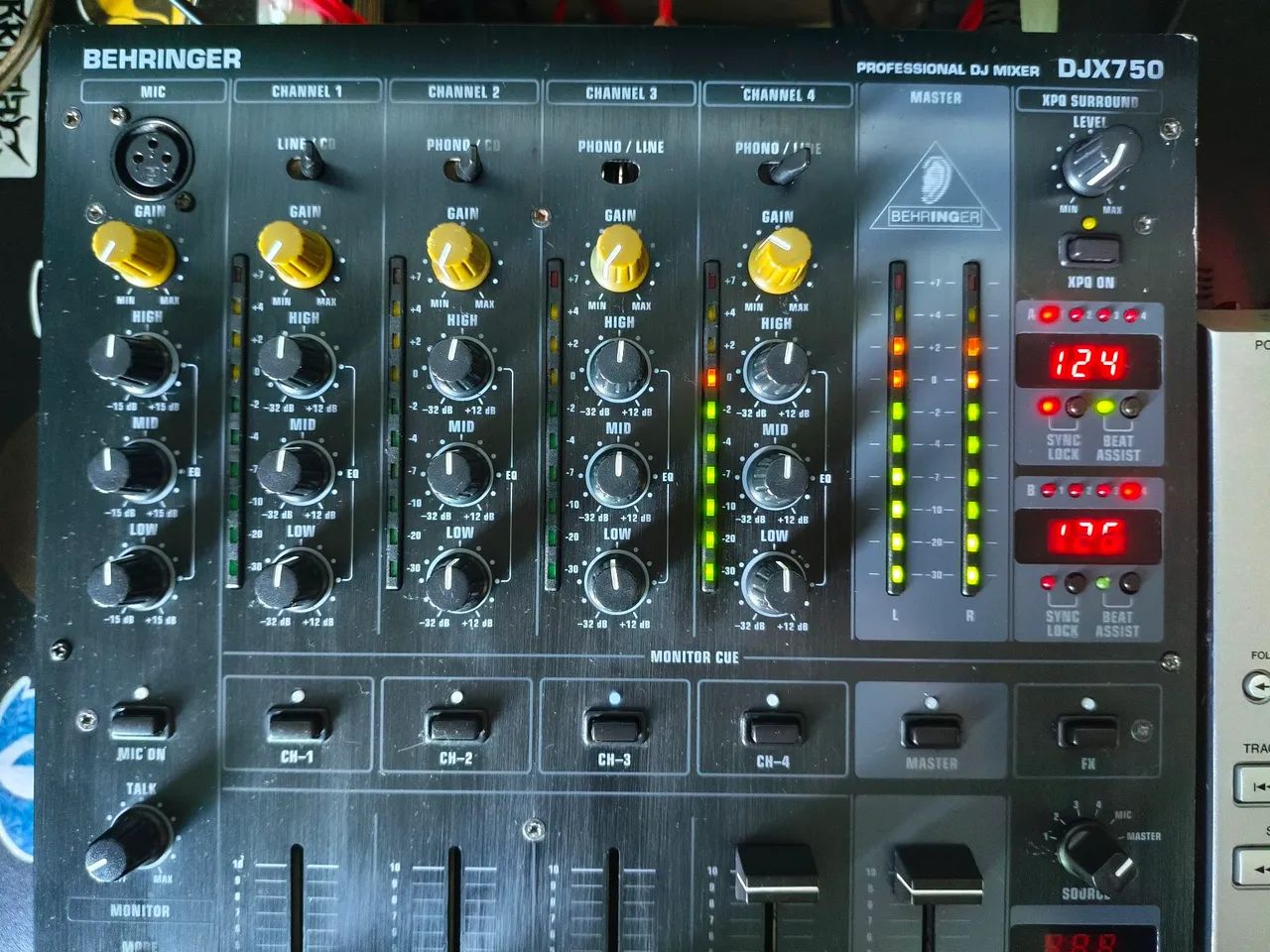1270x952 pixels.
Task: Flip the Channel 4 PHONO/LINE switch
Action: 784,170
